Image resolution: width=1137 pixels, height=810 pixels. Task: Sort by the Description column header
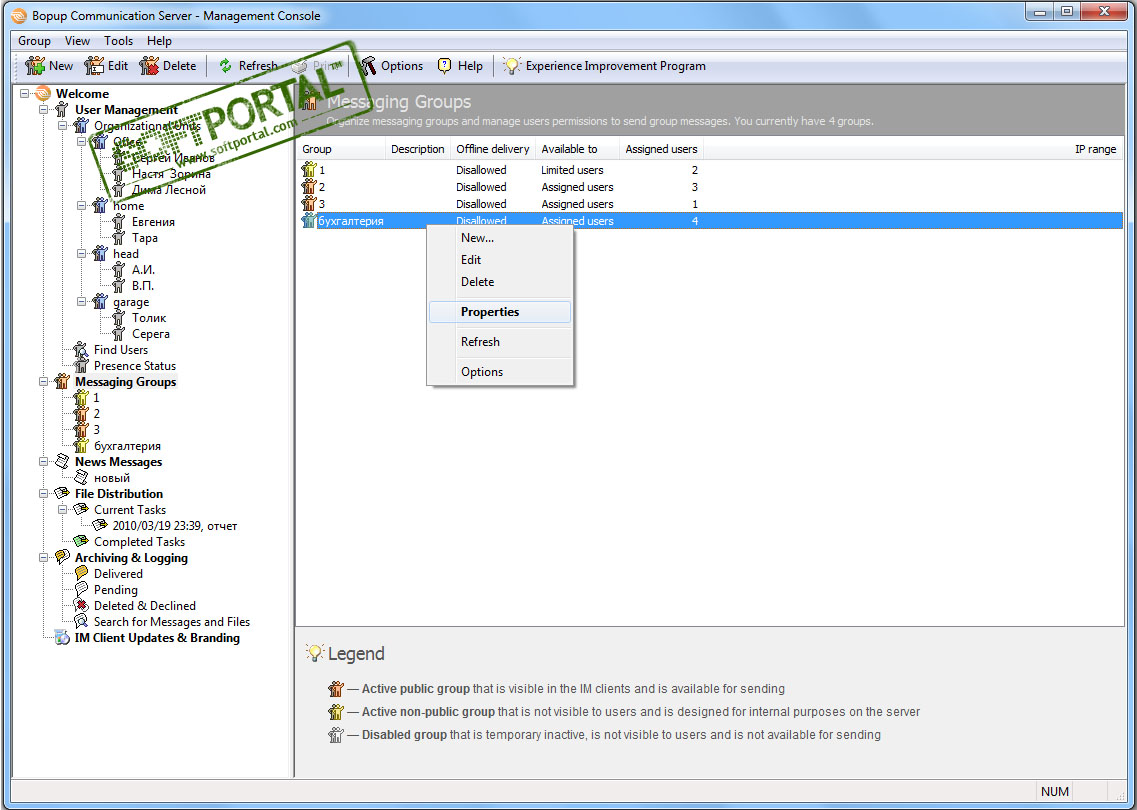pyautogui.click(x=418, y=149)
